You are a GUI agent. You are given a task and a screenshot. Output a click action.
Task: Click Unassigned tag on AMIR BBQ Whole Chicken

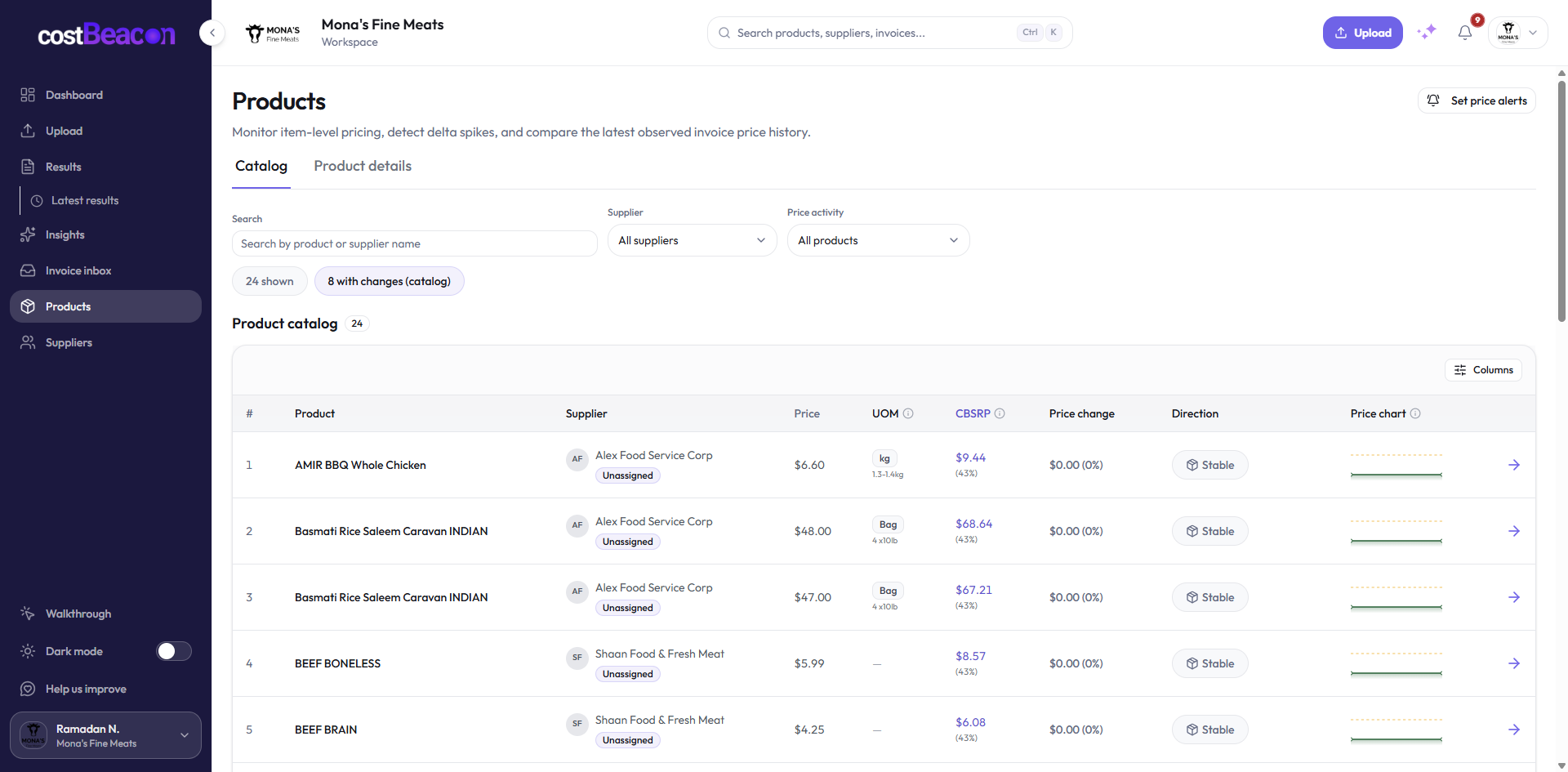(628, 475)
